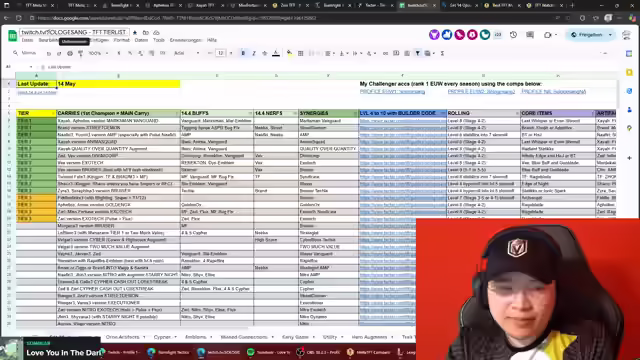Image resolution: width=640 pixels, height=360 pixels.
Task: Open the comments icon
Action: point(530,35)
